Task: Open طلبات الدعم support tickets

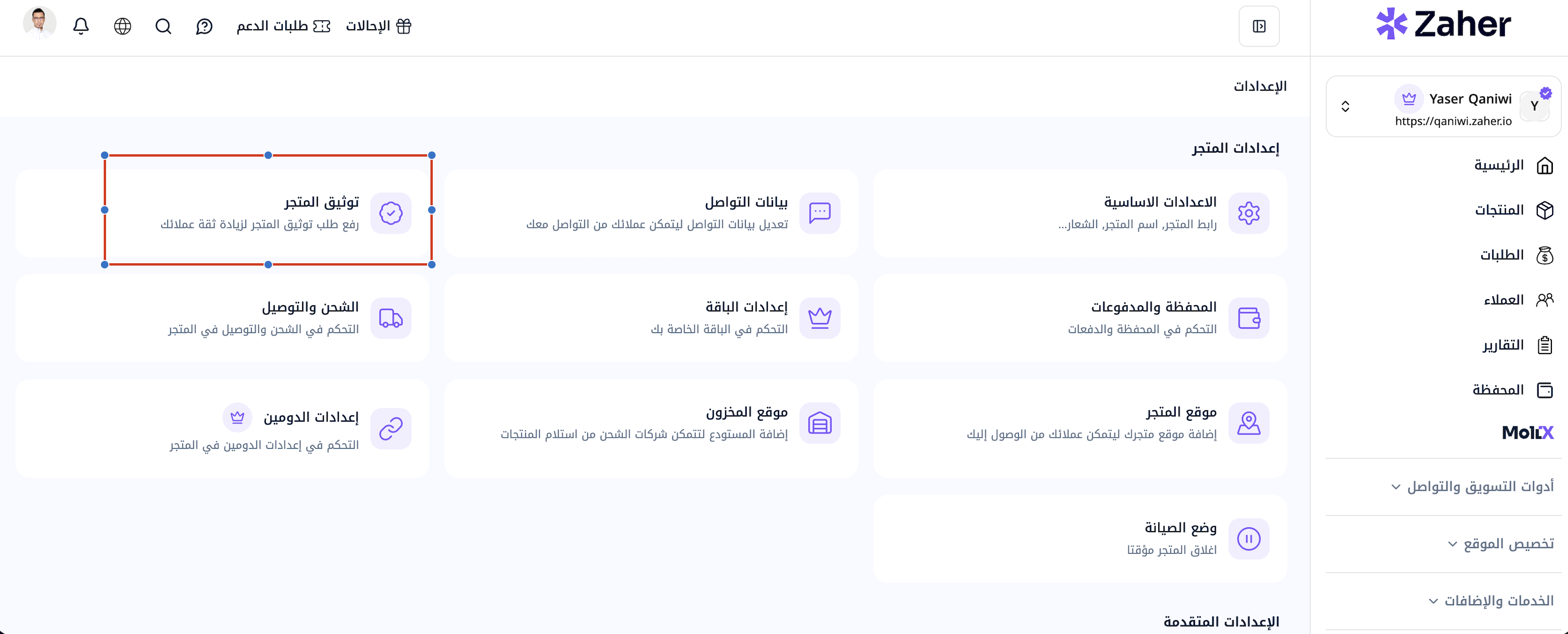Action: [283, 26]
